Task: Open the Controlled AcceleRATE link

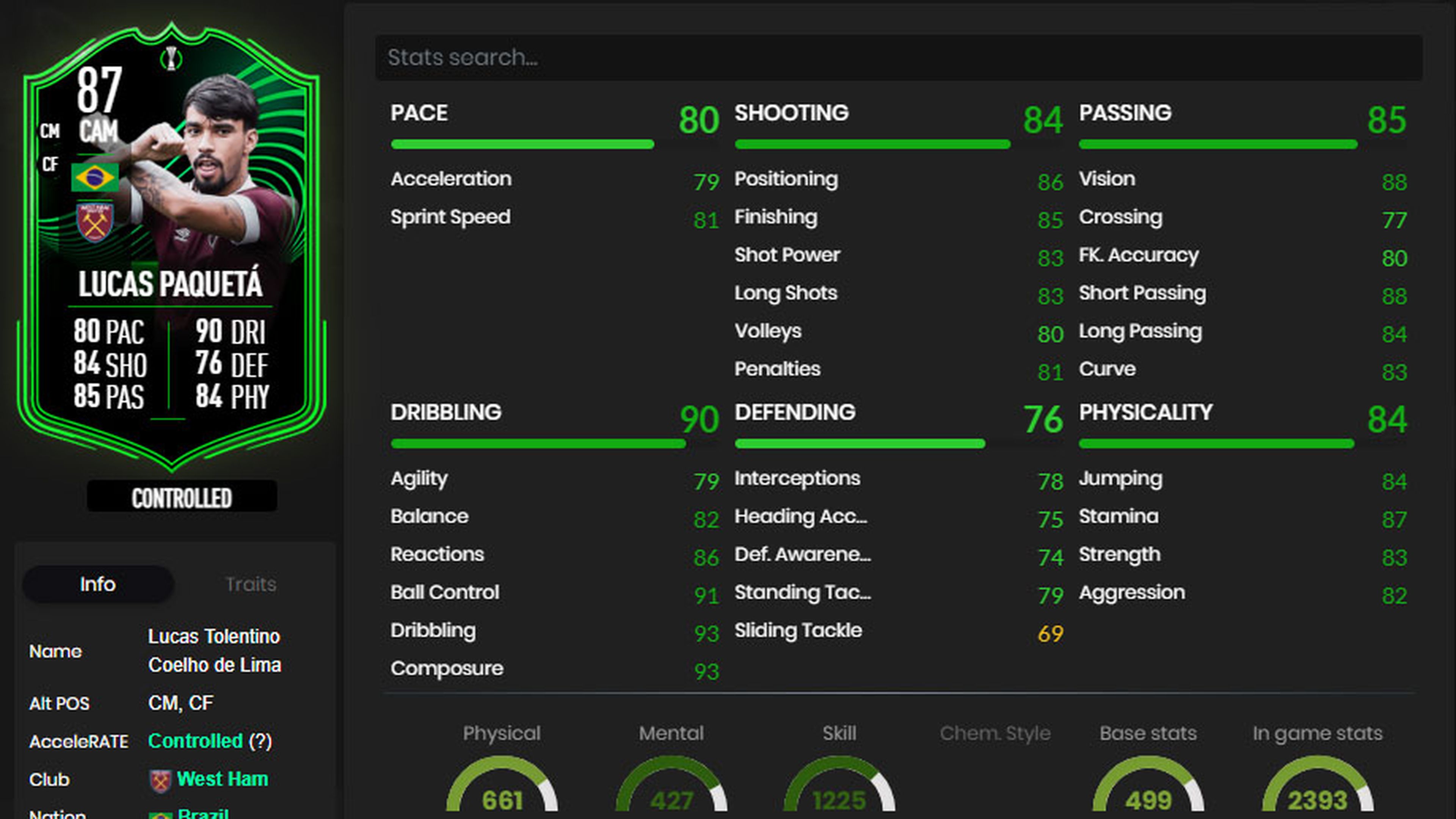Action: click(x=195, y=741)
